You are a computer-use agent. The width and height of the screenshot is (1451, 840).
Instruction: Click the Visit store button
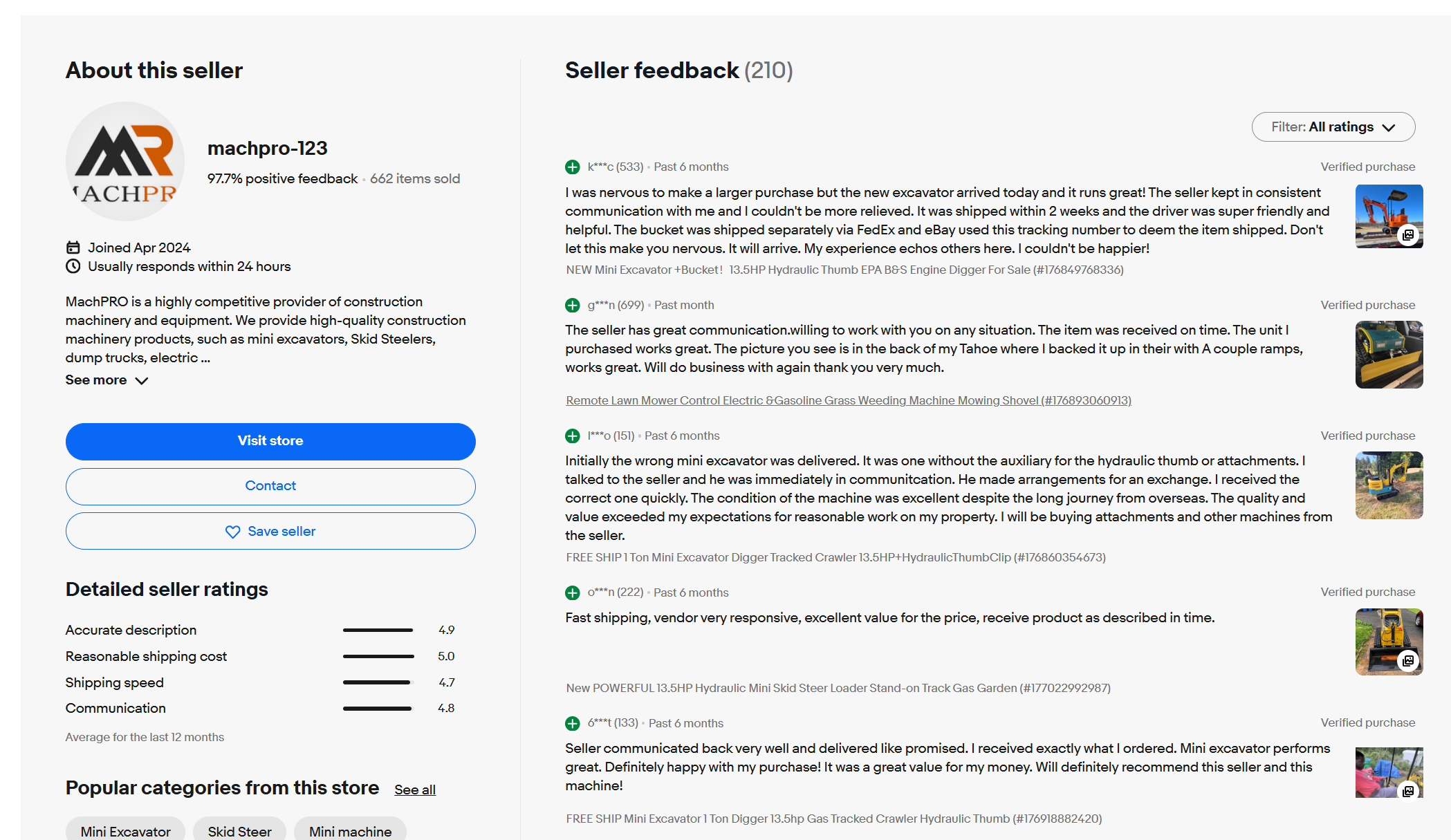270,442
